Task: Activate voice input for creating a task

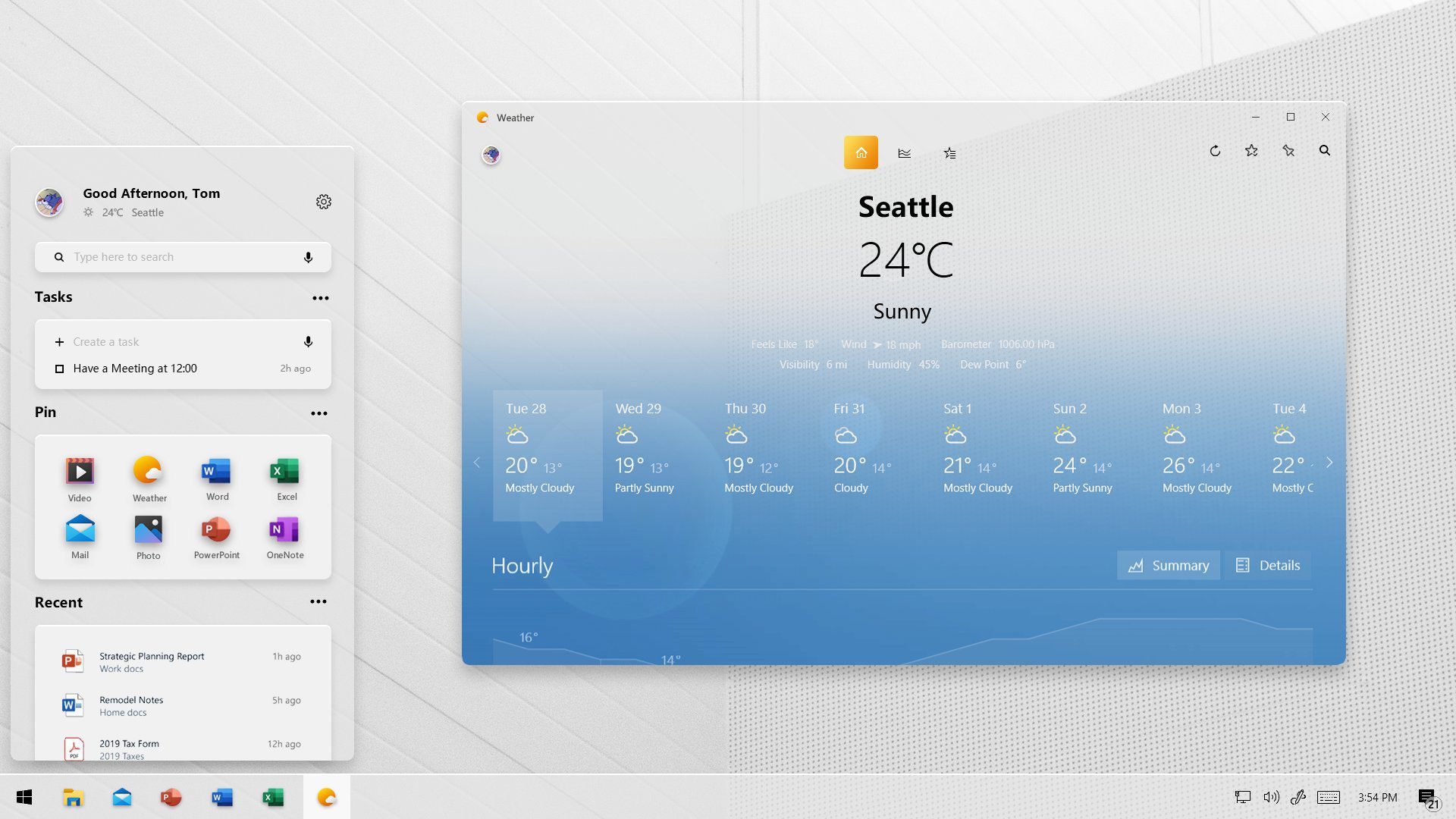Action: 308,341
